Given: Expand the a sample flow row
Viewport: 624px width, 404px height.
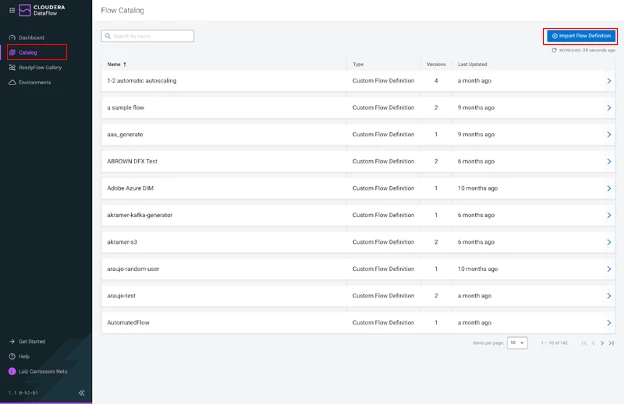Looking at the screenshot, I should [x=609, y=108].
